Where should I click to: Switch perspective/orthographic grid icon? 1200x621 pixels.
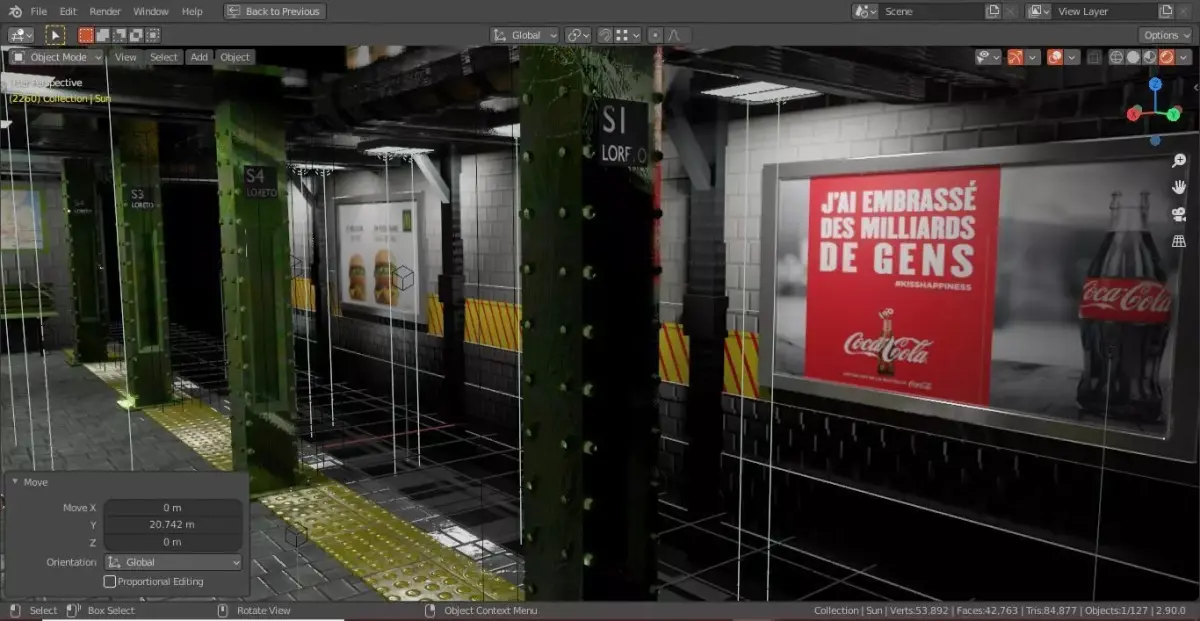1179,241
